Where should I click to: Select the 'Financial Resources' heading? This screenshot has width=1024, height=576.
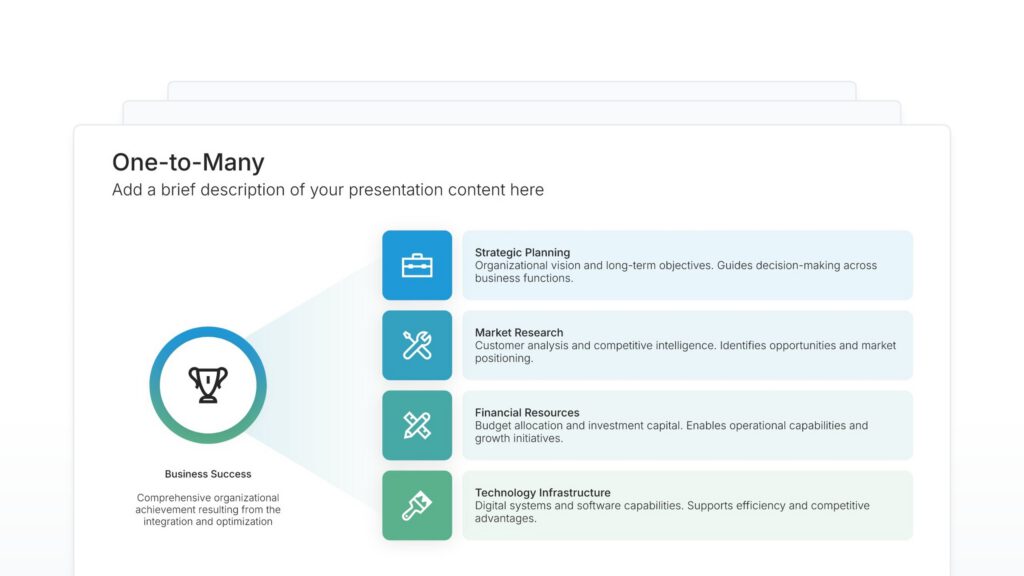click(x=527, y=413)
